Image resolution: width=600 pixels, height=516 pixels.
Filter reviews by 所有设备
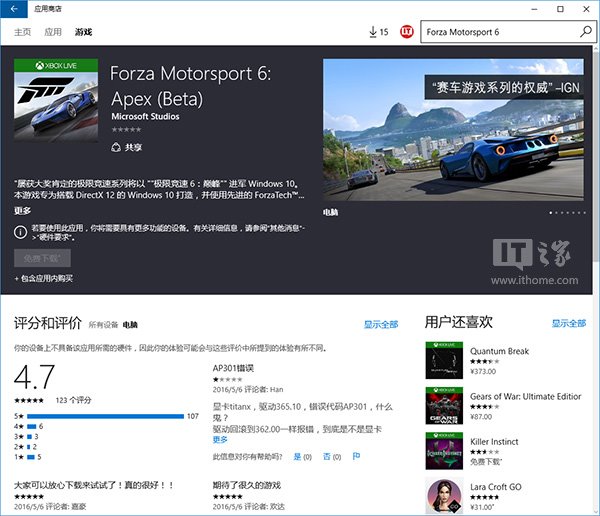coord(103,325)
